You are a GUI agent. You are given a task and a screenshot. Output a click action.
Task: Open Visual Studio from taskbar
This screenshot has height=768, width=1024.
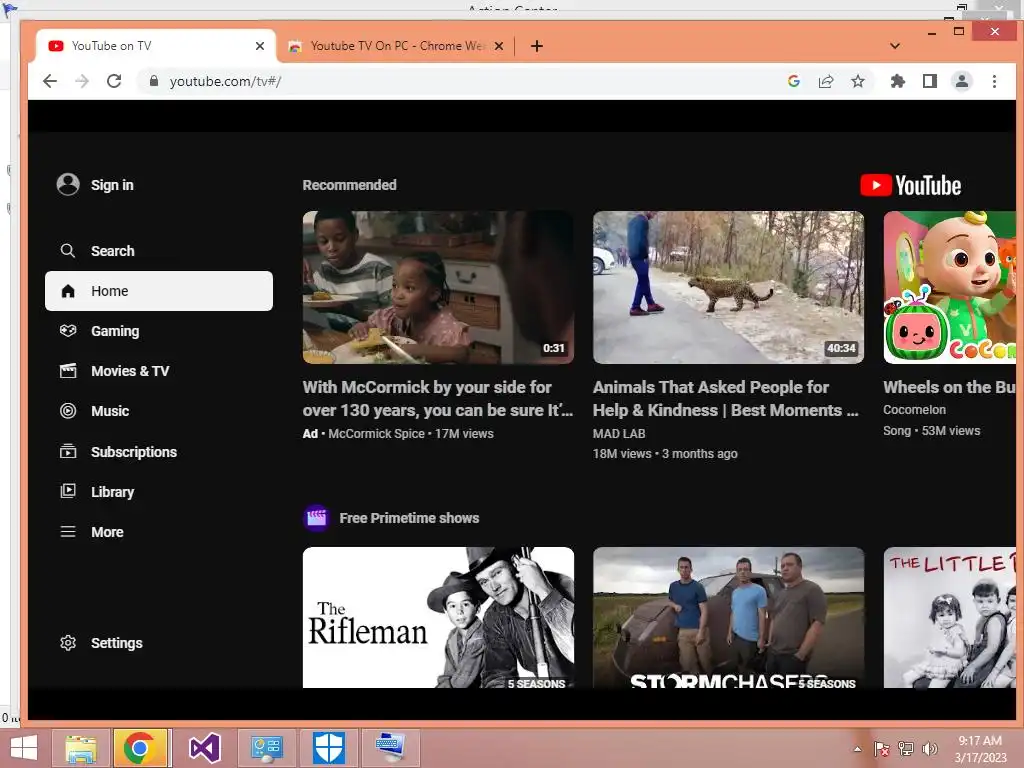point(204,748)
